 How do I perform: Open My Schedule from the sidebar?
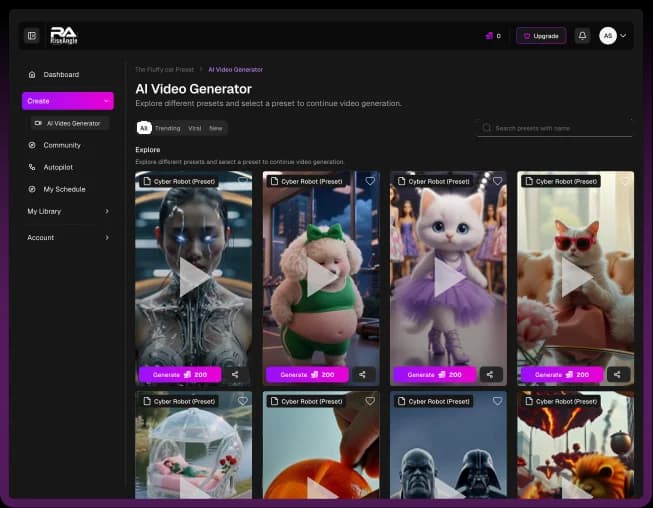pyautogui.click(x=63, y=189)
